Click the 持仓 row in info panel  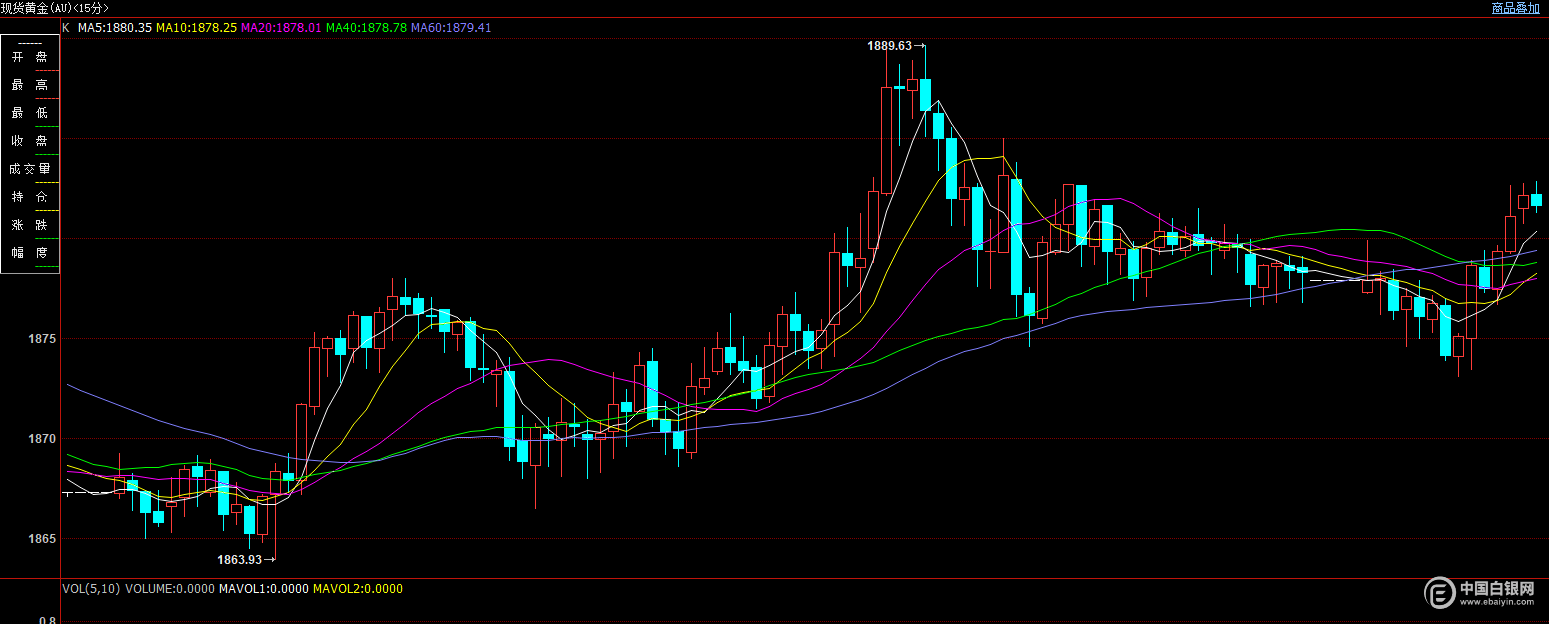pos(30,197)
